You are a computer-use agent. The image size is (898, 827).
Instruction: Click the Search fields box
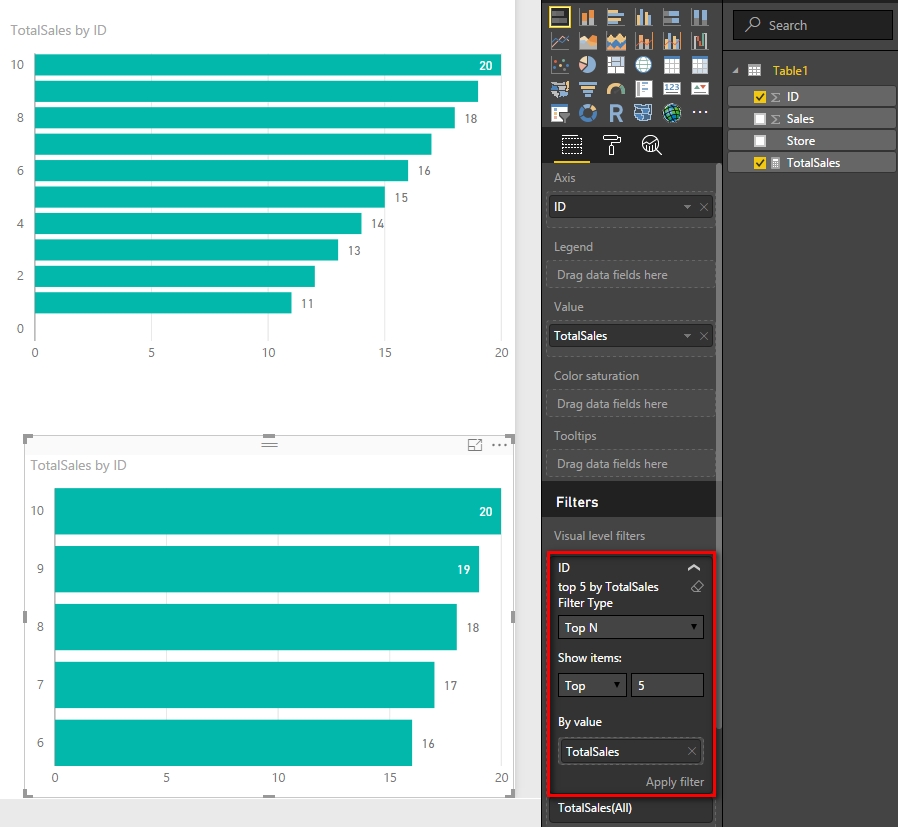point(813,25)
